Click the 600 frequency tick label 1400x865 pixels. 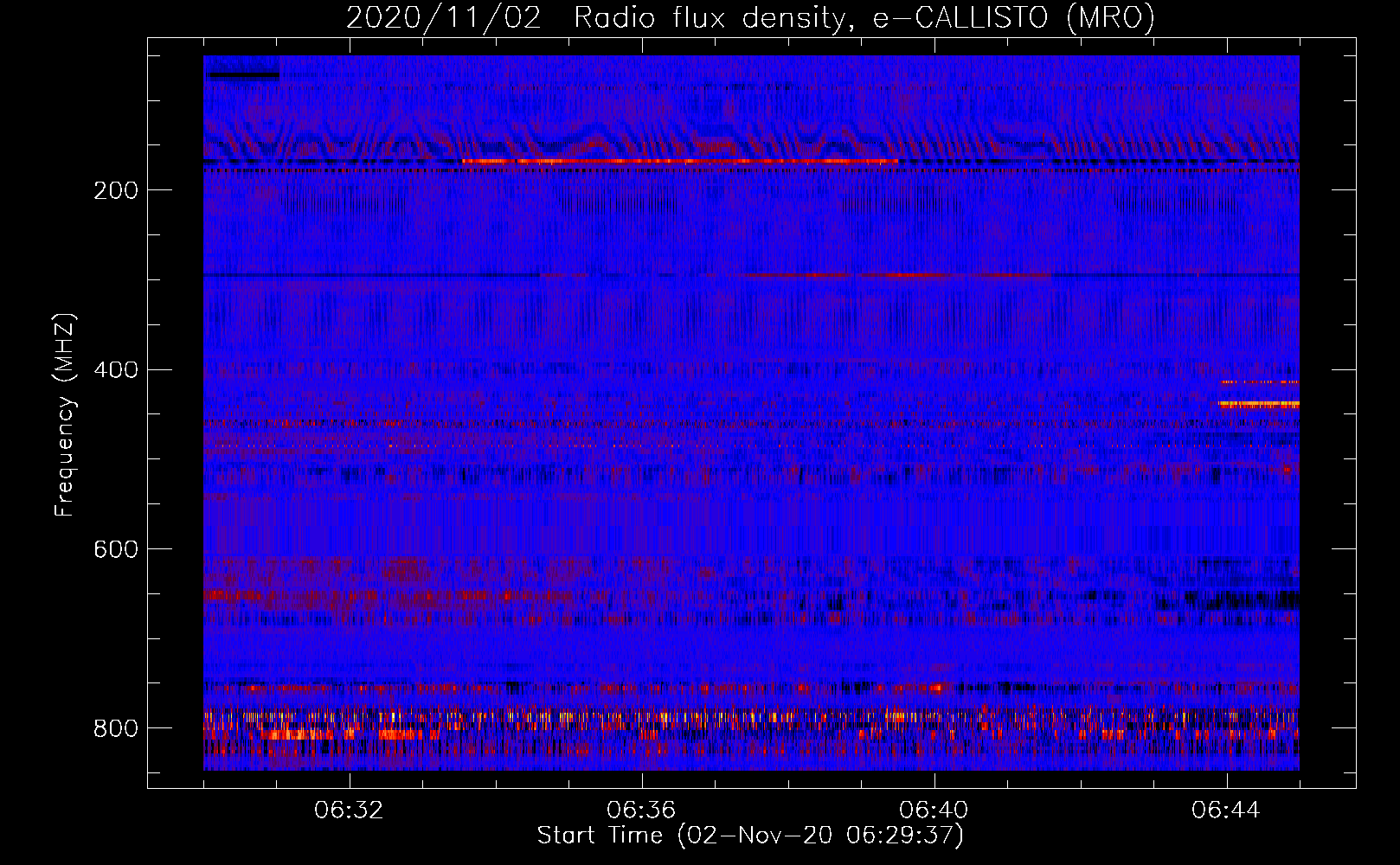pyautogui.click(x=116, y=550)
